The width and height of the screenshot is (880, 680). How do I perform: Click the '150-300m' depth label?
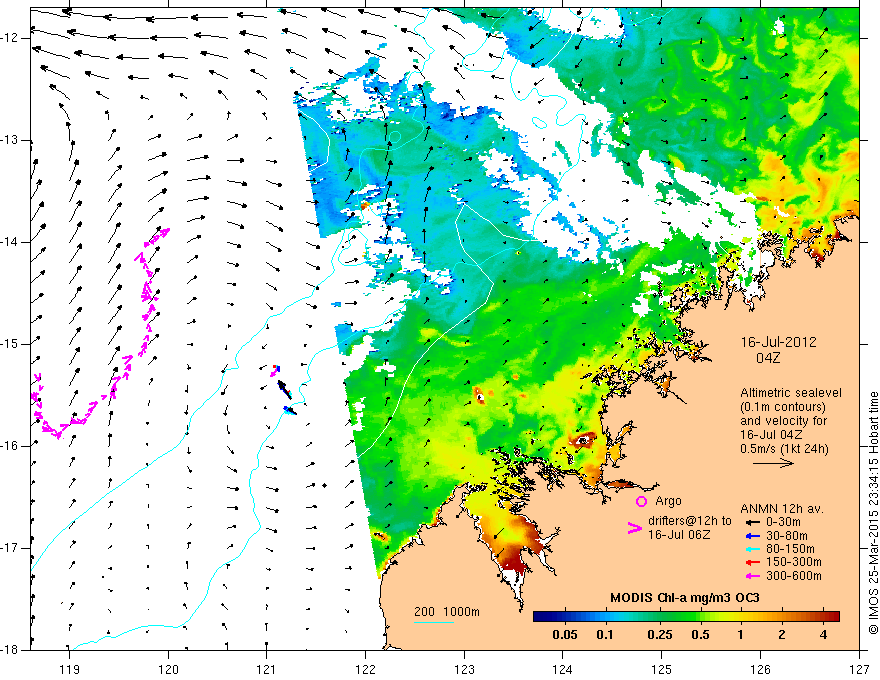794,563
